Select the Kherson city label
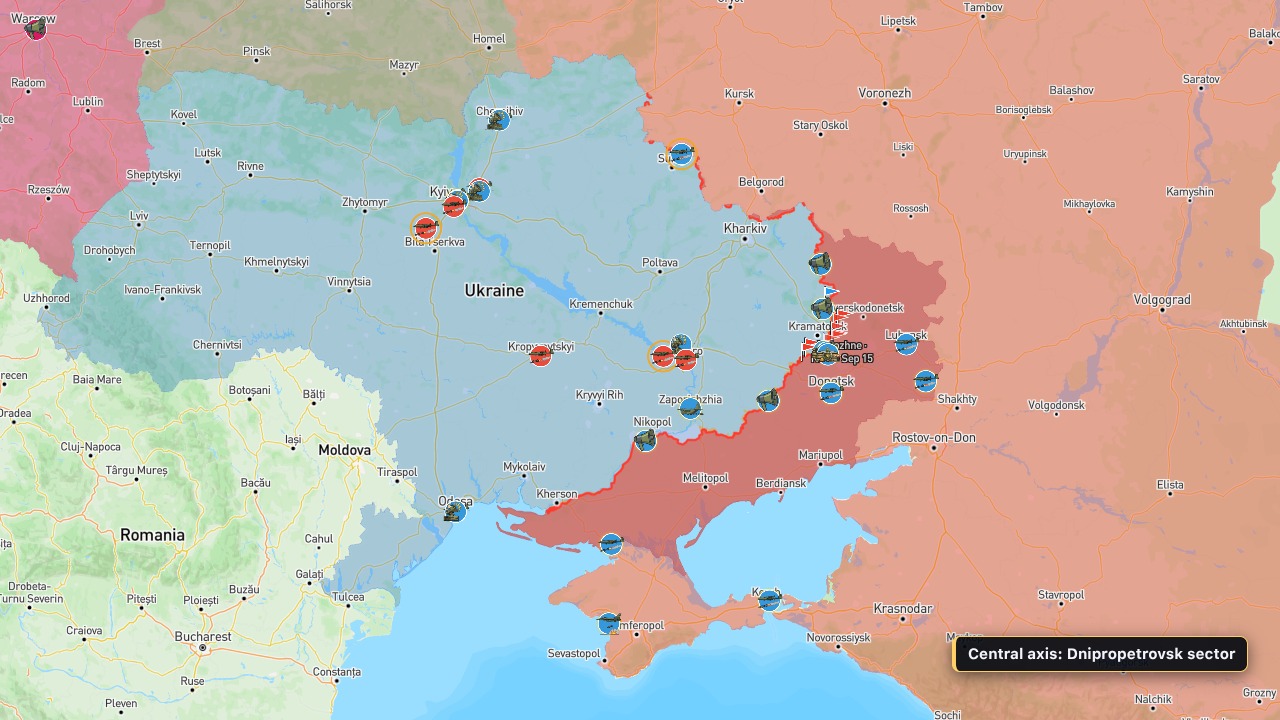The height and width of the screenshot is (720, 1280). (557, 494)
